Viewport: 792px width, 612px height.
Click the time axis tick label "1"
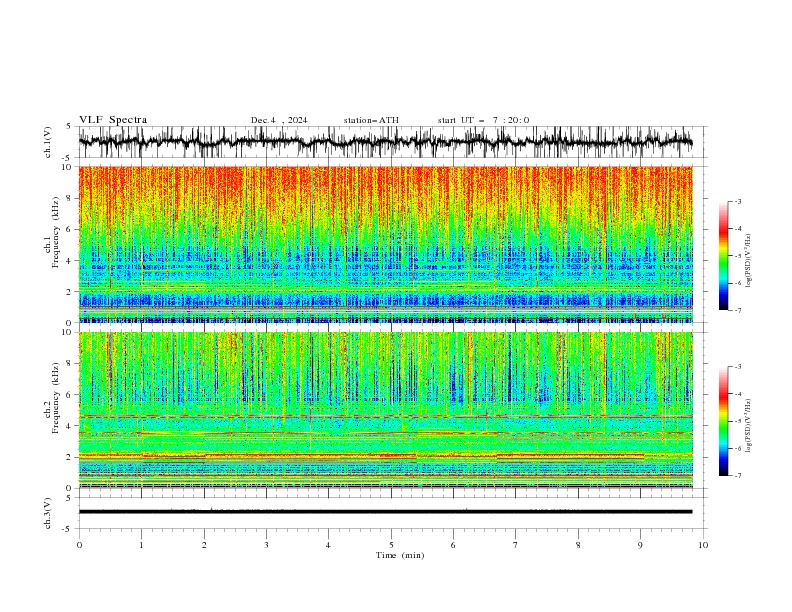pos(141,545)
